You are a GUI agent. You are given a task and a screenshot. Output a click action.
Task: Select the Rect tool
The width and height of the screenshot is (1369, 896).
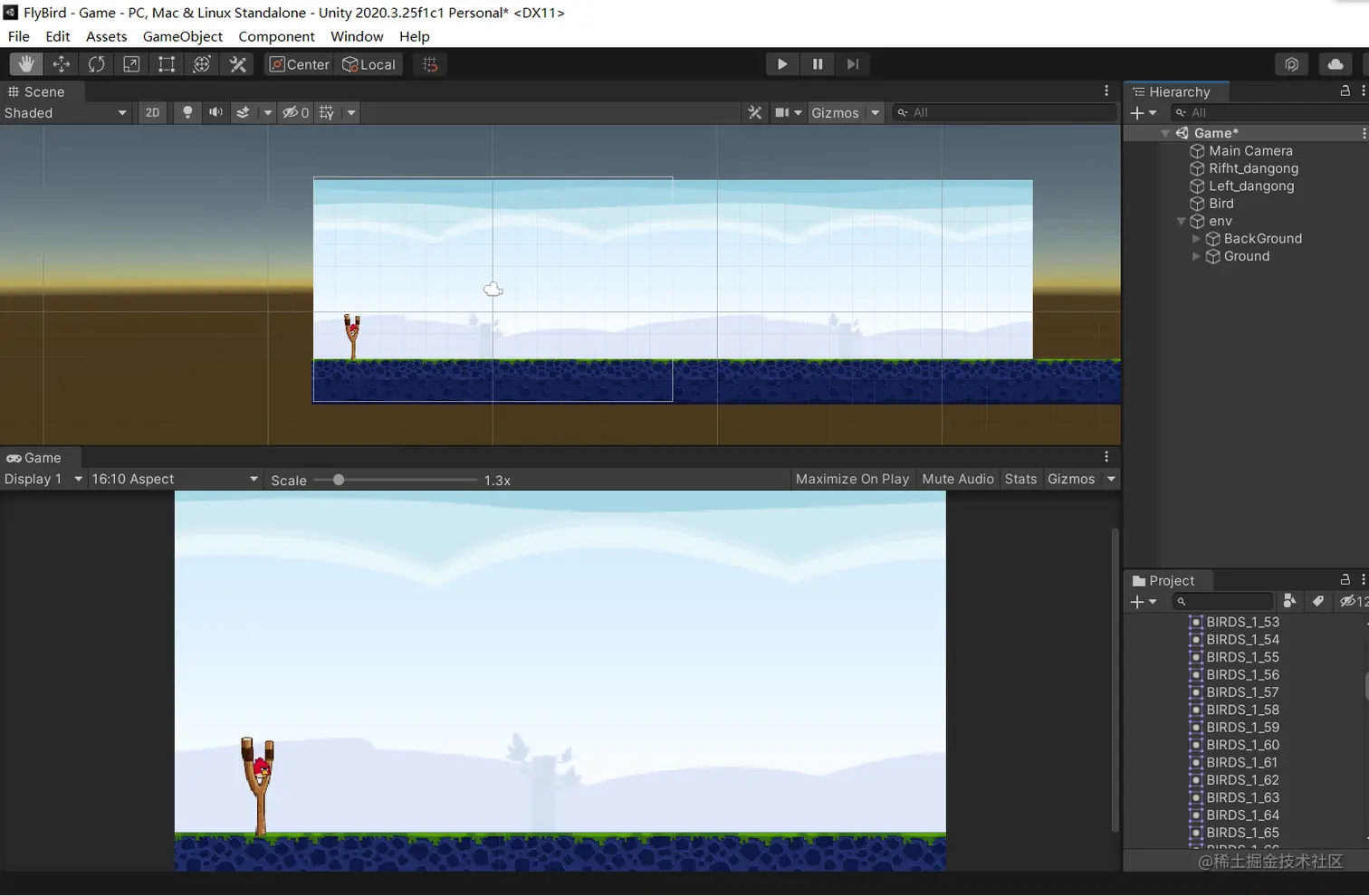pyautogui.click(x=167, y=64)
